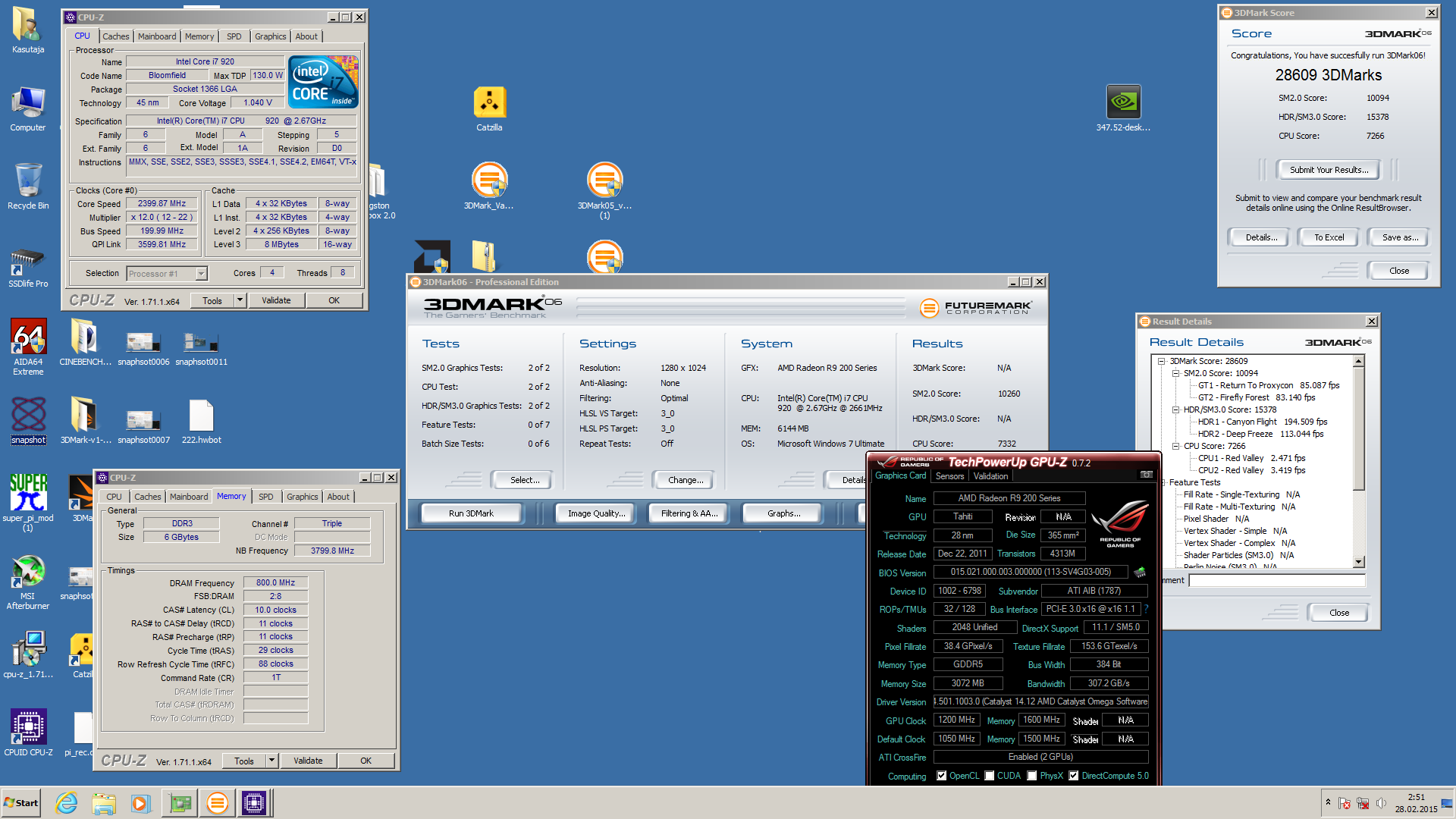Switch to Validation tab in GPU-Z

point(990,476)
